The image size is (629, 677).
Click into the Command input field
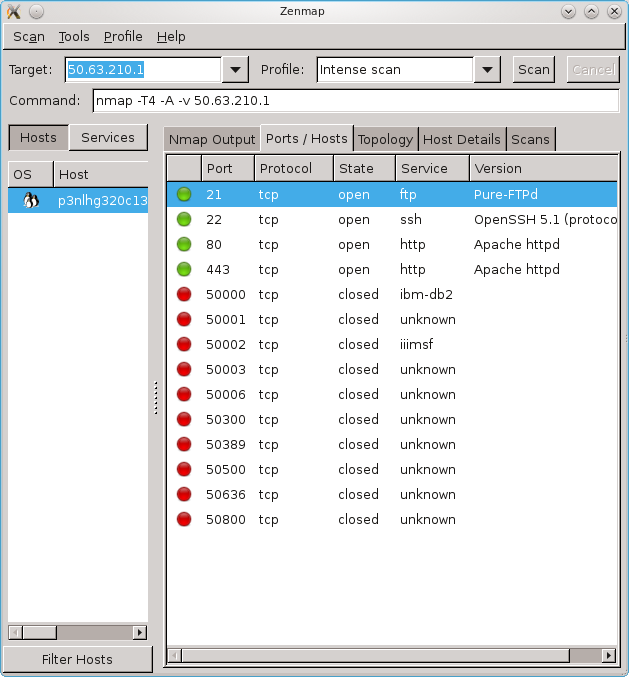pyautogui.click(x=356, y=101)
